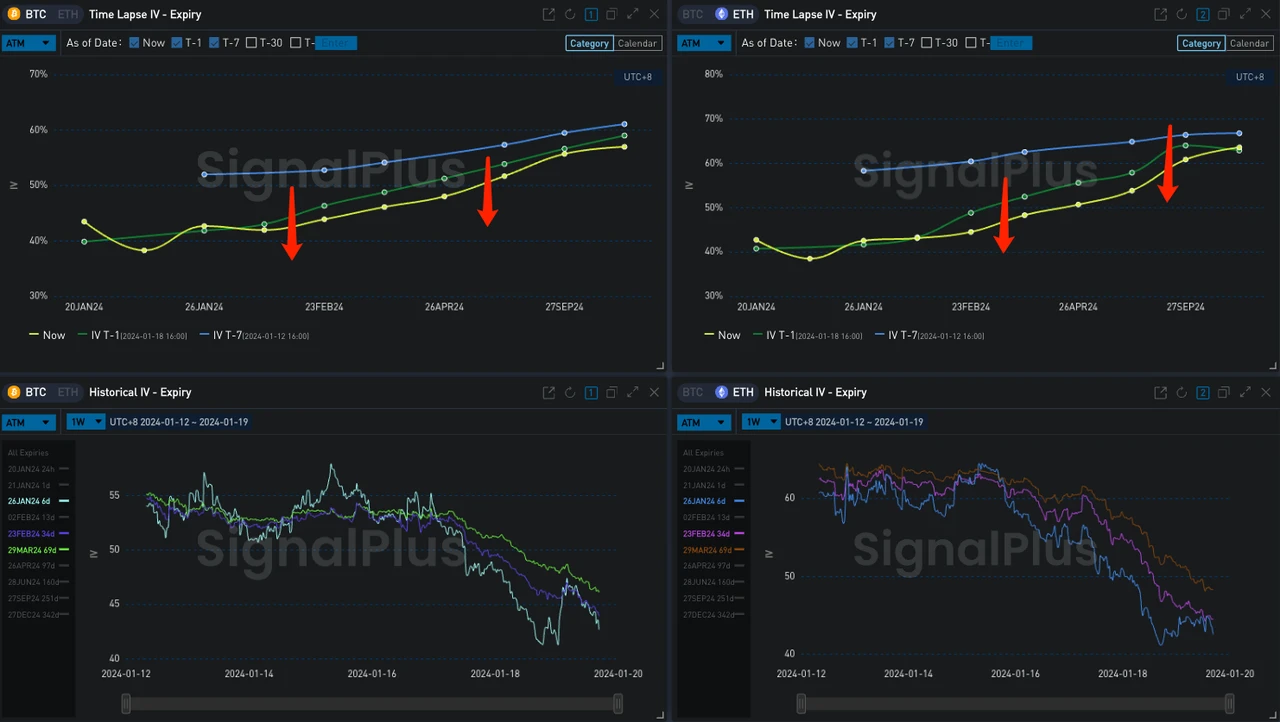Open BTC Time Lapse chart in new window

(x=548, y=14)
